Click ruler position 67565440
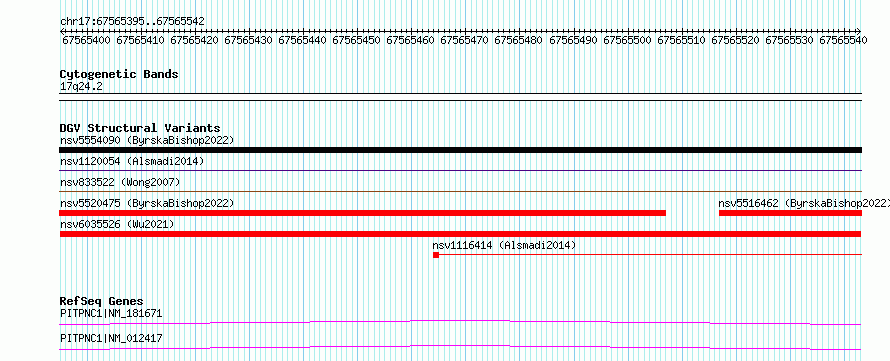 click(303, 40)
